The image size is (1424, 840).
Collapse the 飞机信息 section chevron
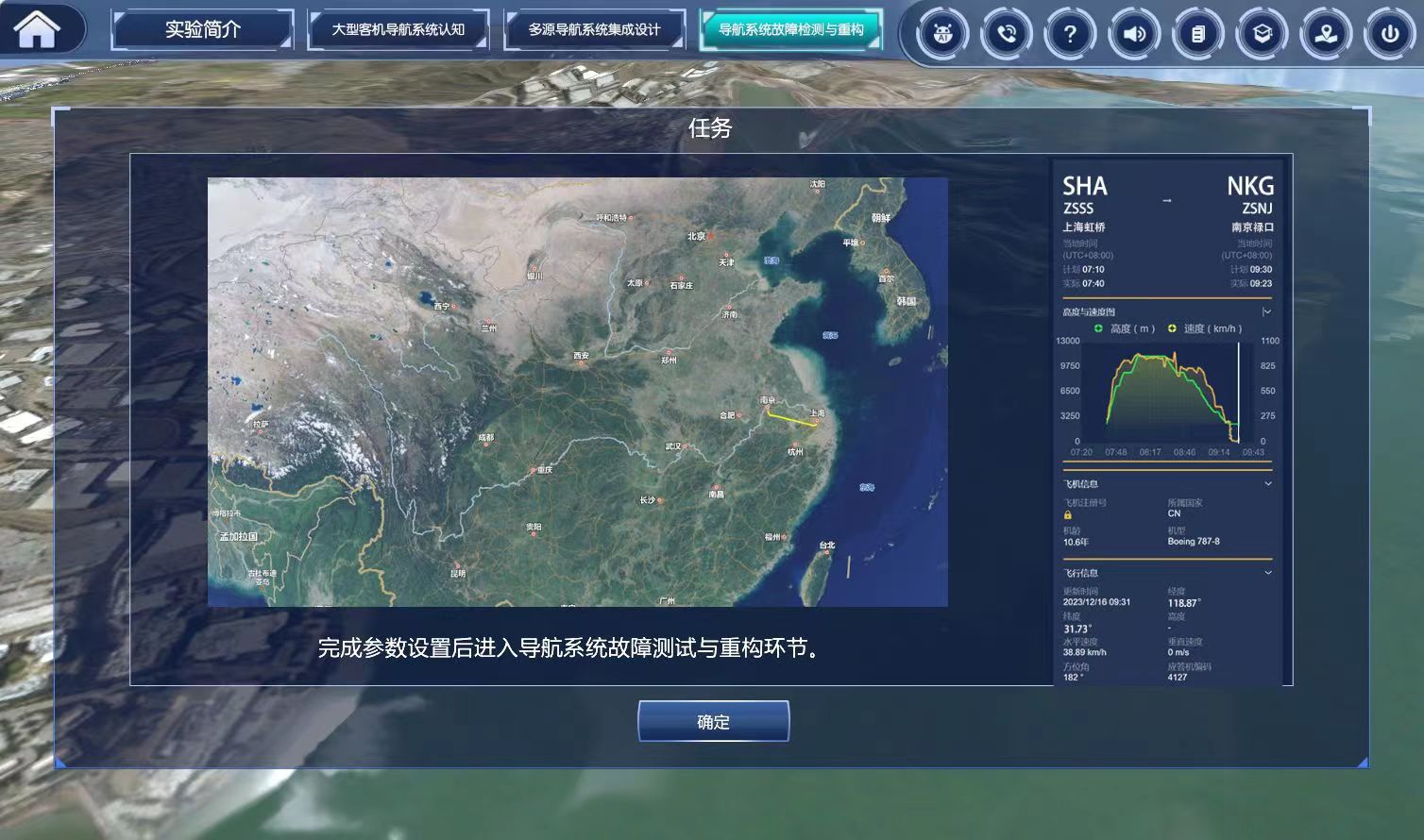[x=1267, y=484]
